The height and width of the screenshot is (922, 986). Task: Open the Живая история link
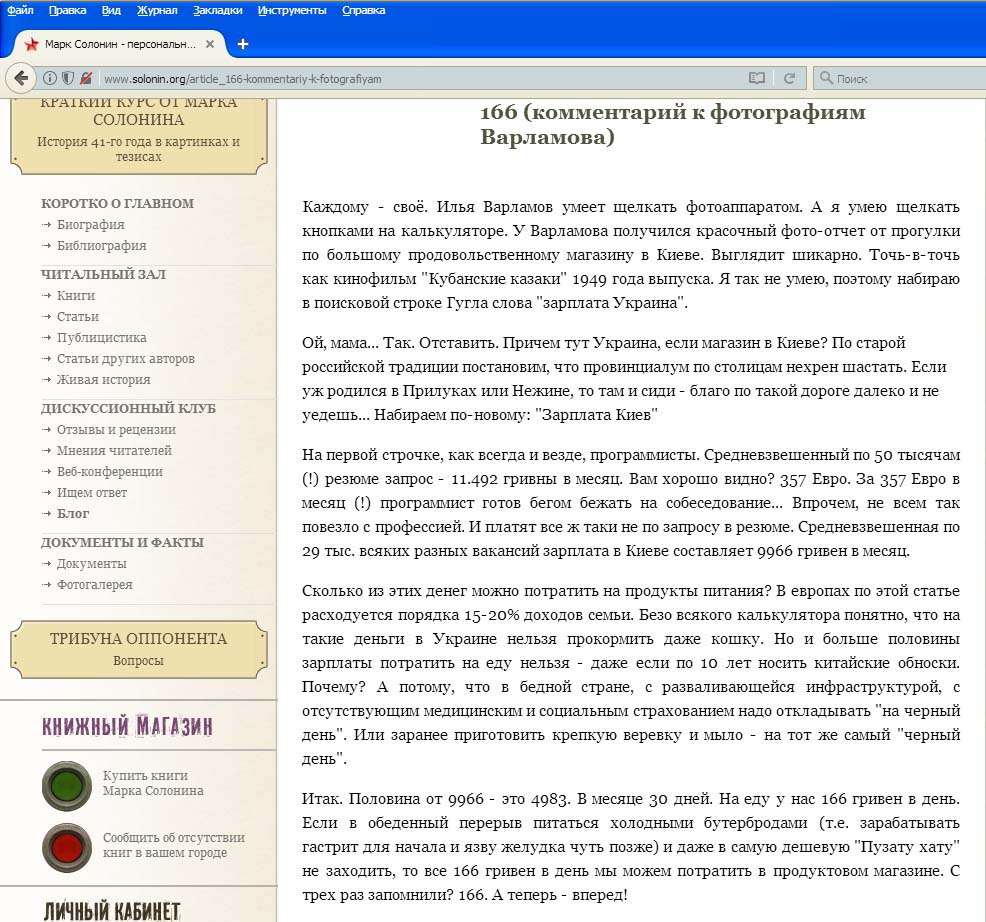pyautogui.click(x=104, y=379)
